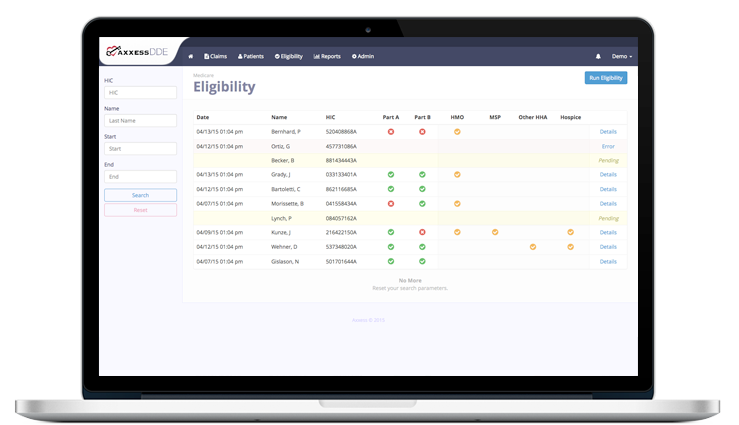739x425 pixels.
Task: Click Wehner's orange Hospice check icon
Action: point(570,247)
